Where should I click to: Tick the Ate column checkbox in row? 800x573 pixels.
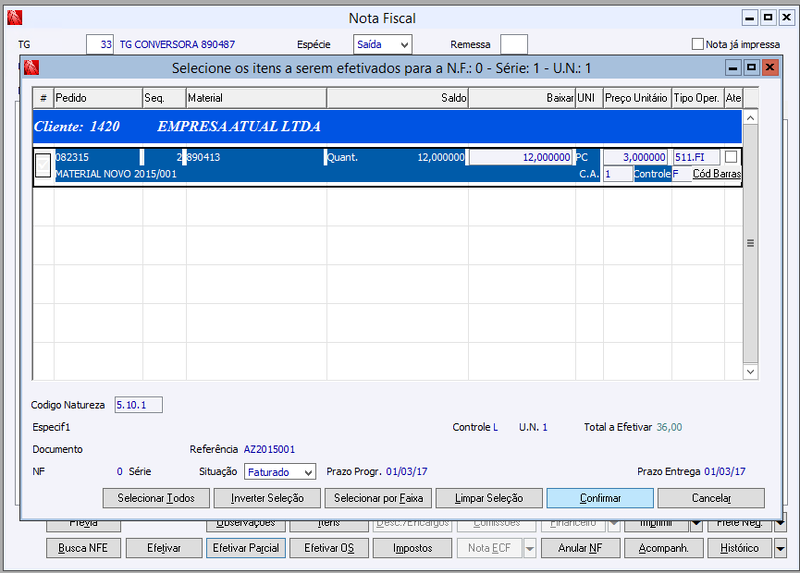click(731, 157)
